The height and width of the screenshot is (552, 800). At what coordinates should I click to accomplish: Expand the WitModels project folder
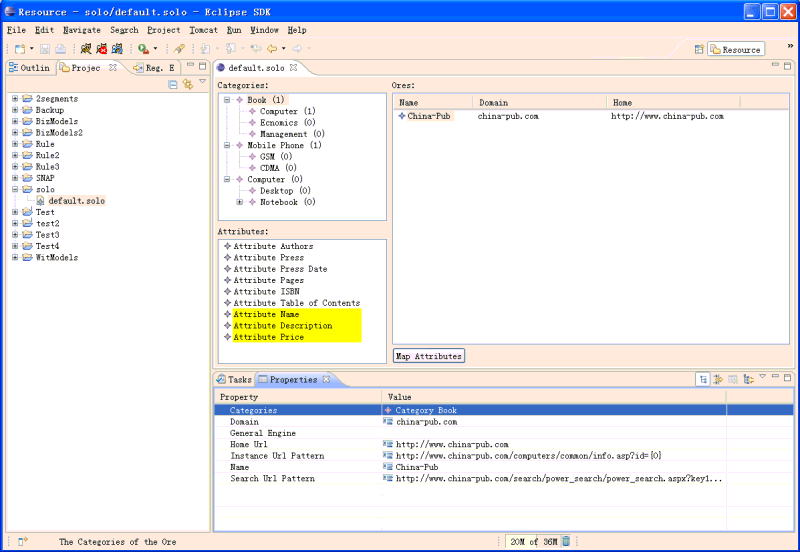click(15, 257)
